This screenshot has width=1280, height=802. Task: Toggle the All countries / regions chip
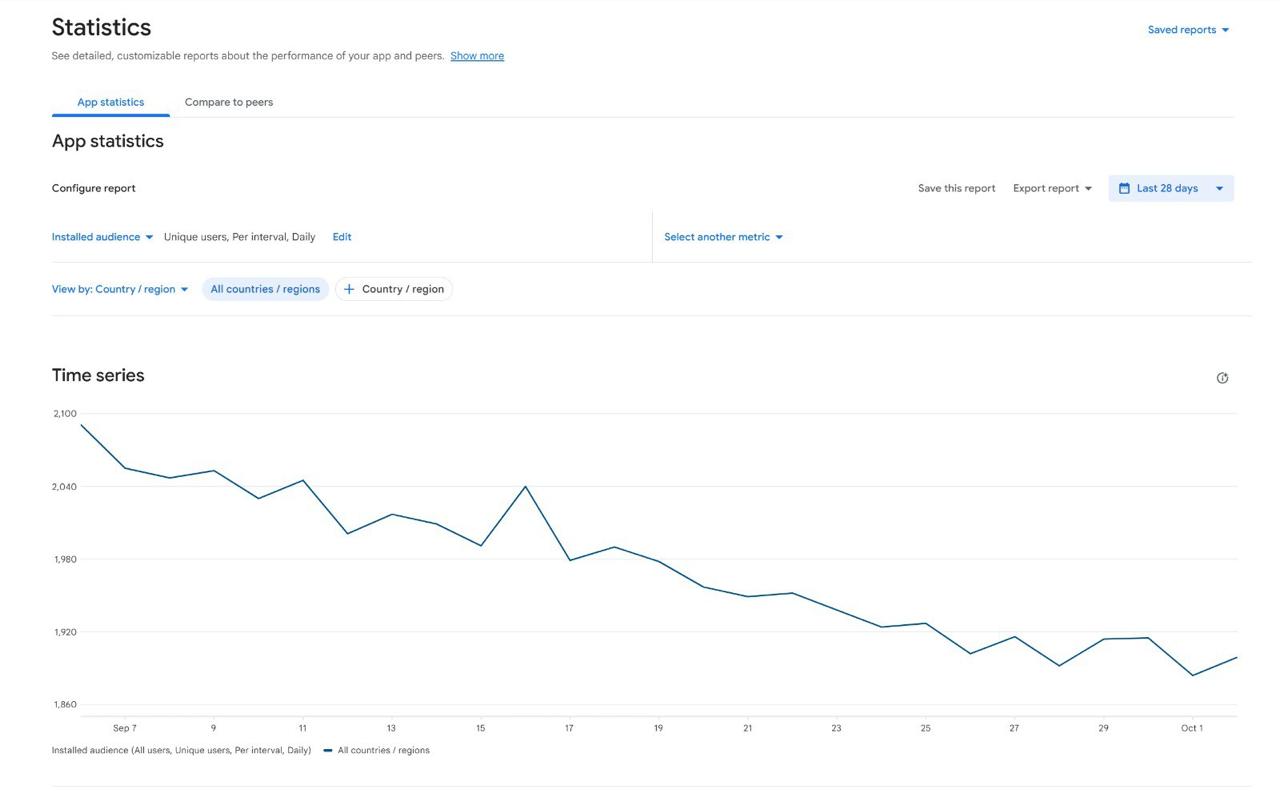point(265,289)
